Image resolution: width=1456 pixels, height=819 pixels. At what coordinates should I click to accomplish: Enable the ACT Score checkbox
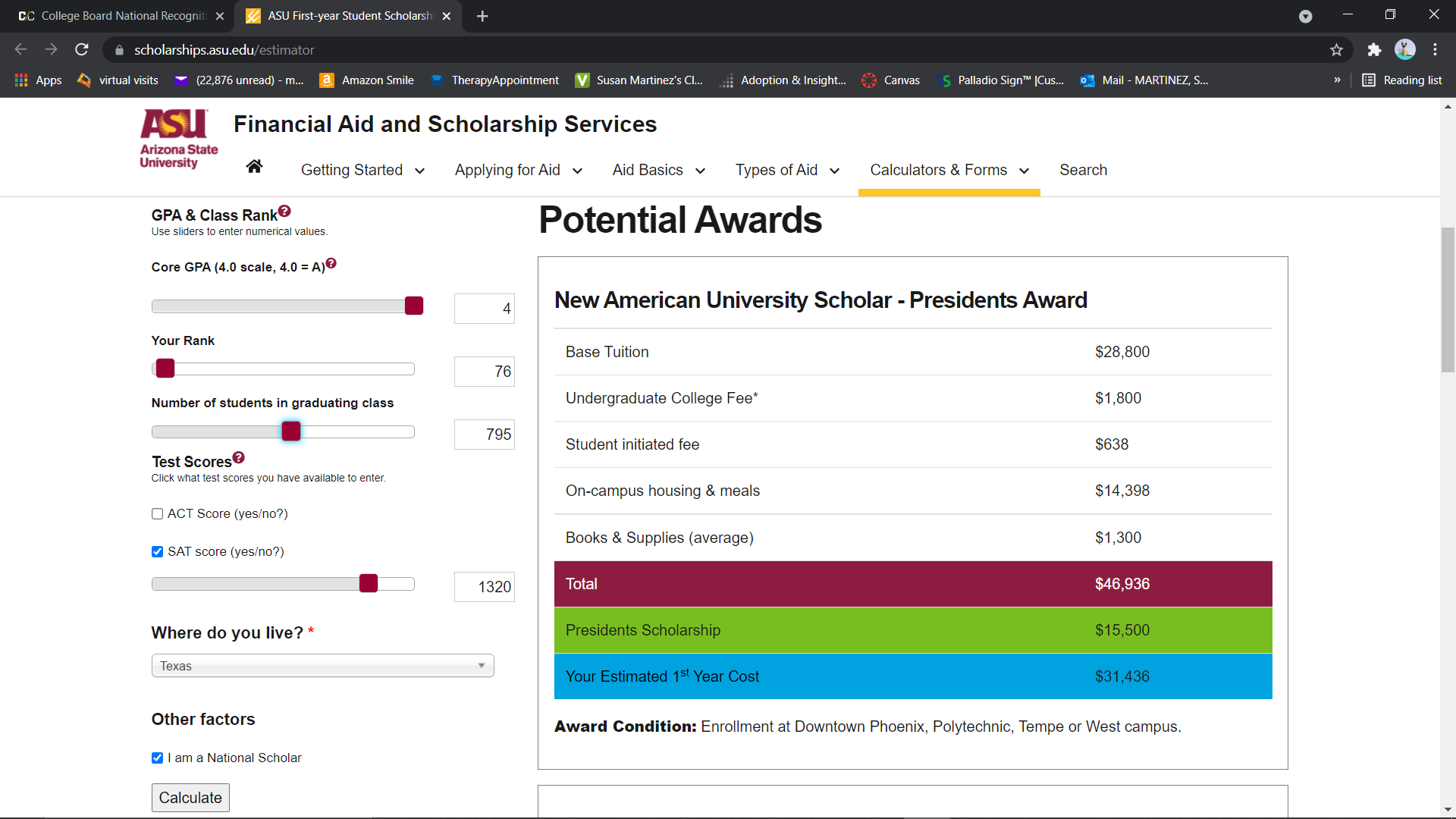tap(158, 514)
